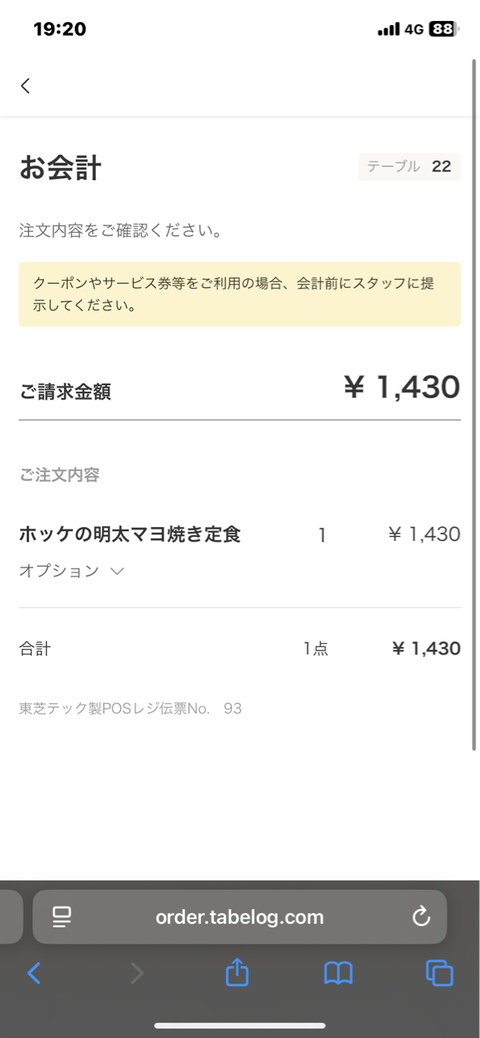This screenshot has width=480, height=1038.
Task: Tap the 合計 1点 summary row
Action: [240, 649]
